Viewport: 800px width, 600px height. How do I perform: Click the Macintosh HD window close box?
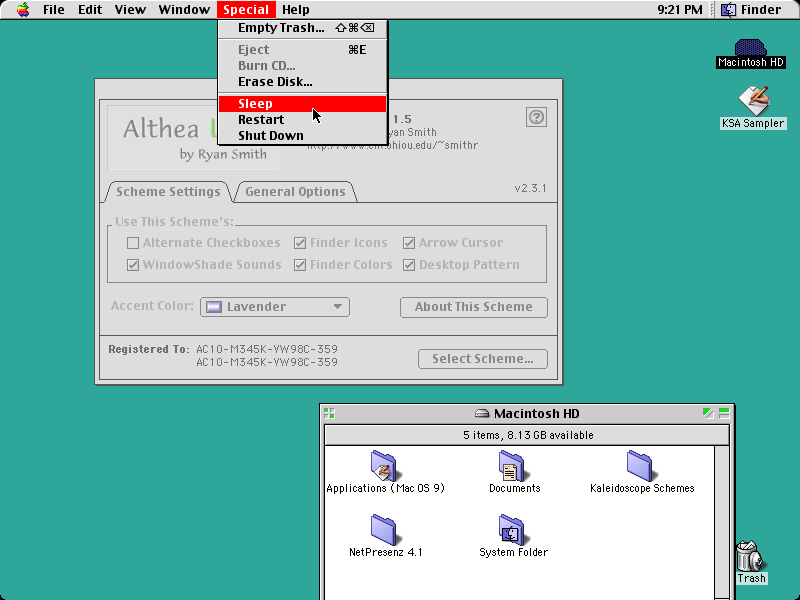(330, 413)
